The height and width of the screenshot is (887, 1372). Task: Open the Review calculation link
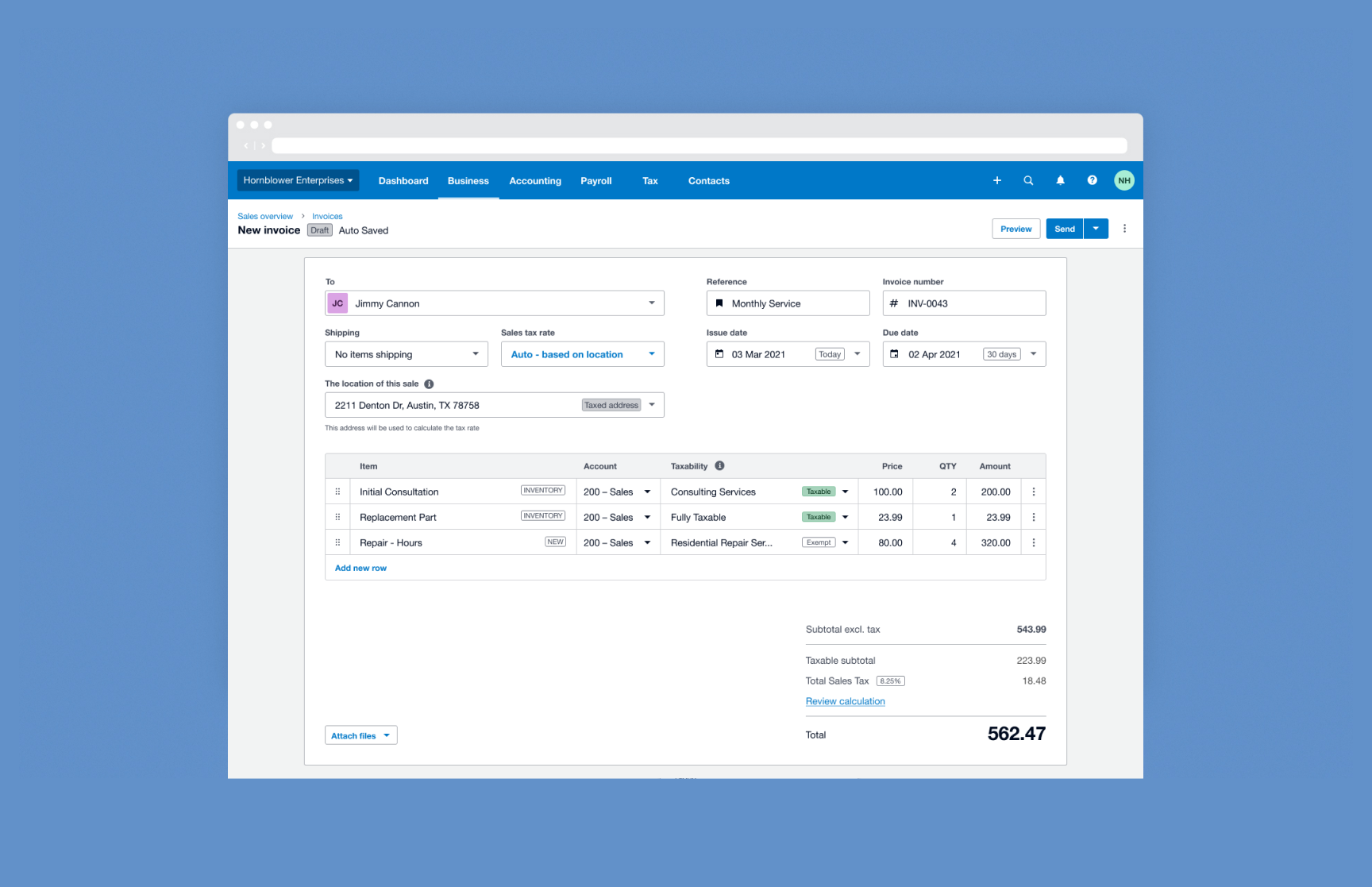(845, 701)
